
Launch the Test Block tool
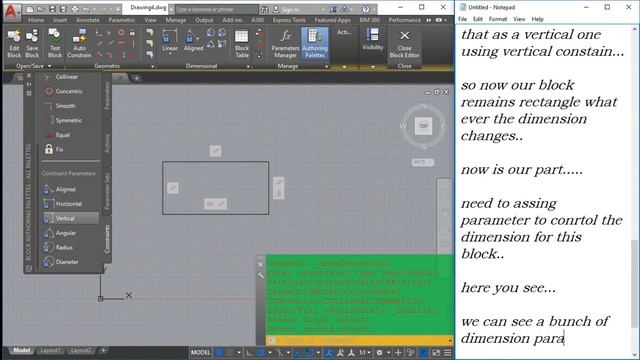point(55,44)
